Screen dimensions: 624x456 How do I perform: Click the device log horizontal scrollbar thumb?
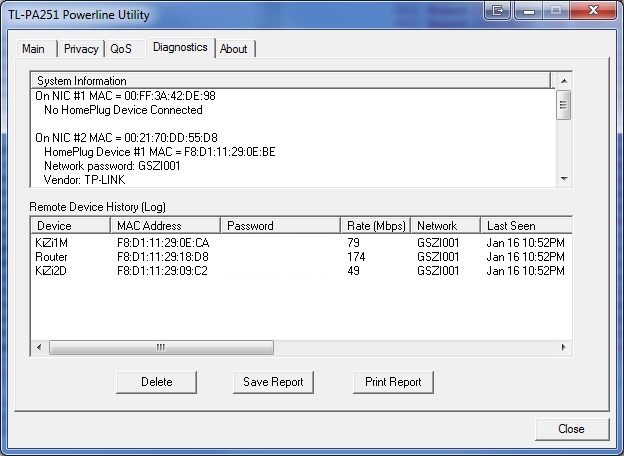point(160,347)
